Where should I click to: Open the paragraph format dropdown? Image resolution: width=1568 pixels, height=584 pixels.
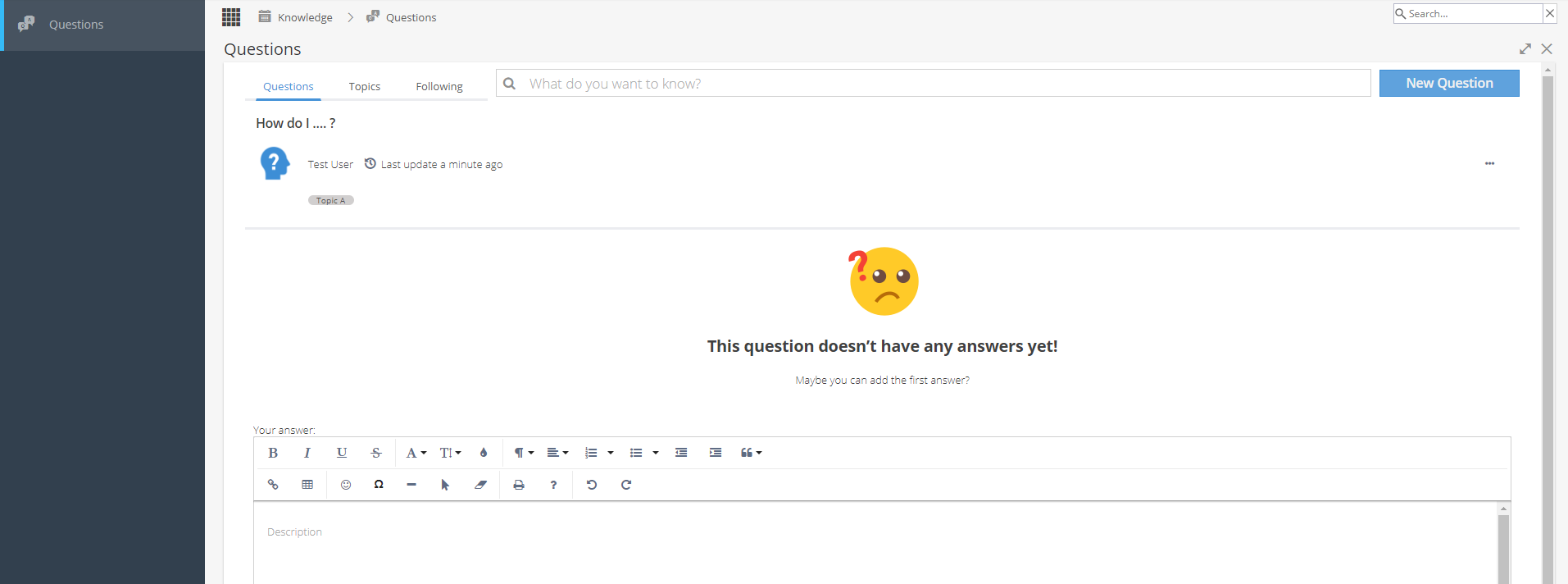pyautogui.click(x=524, y=453)
